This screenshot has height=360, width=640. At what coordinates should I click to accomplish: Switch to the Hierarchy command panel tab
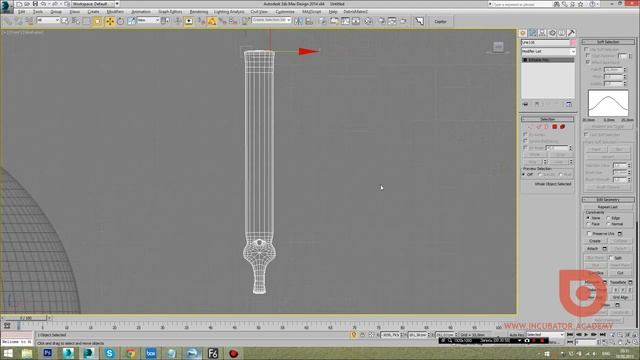(x=542, y=33)
